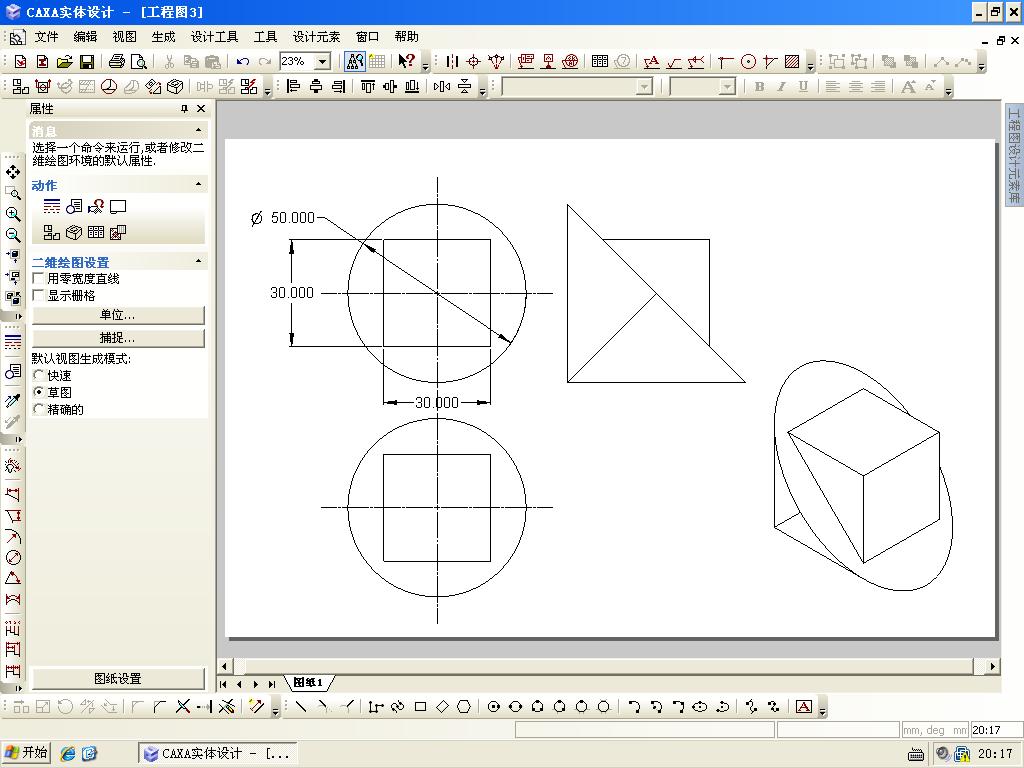This screenshot has width=1024, height=768.
Task: Enable the 用零宽度直线 checkbox
Action: click(x=38, y=279)
